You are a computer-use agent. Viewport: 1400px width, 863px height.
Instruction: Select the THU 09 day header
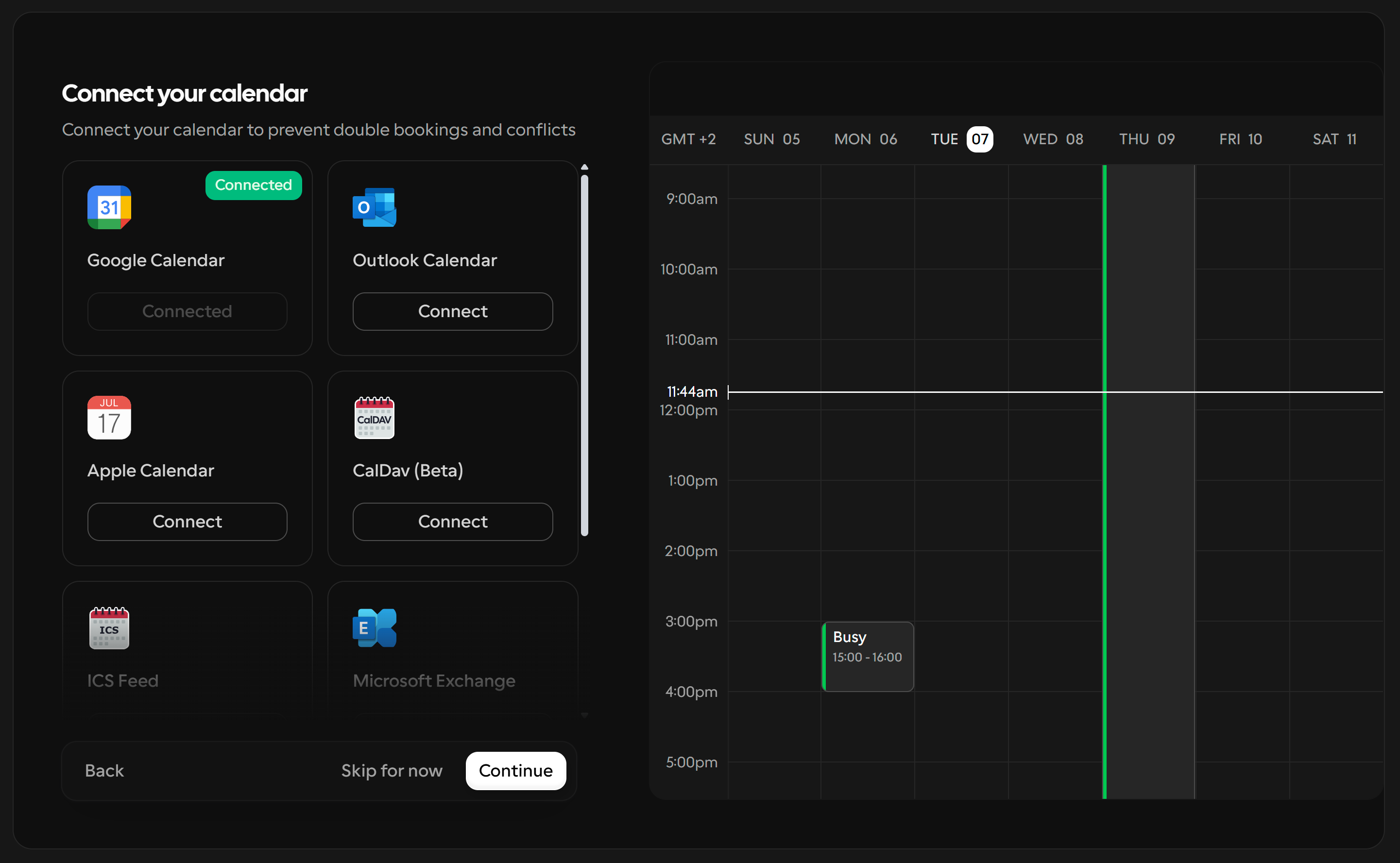pos(1147,139)
